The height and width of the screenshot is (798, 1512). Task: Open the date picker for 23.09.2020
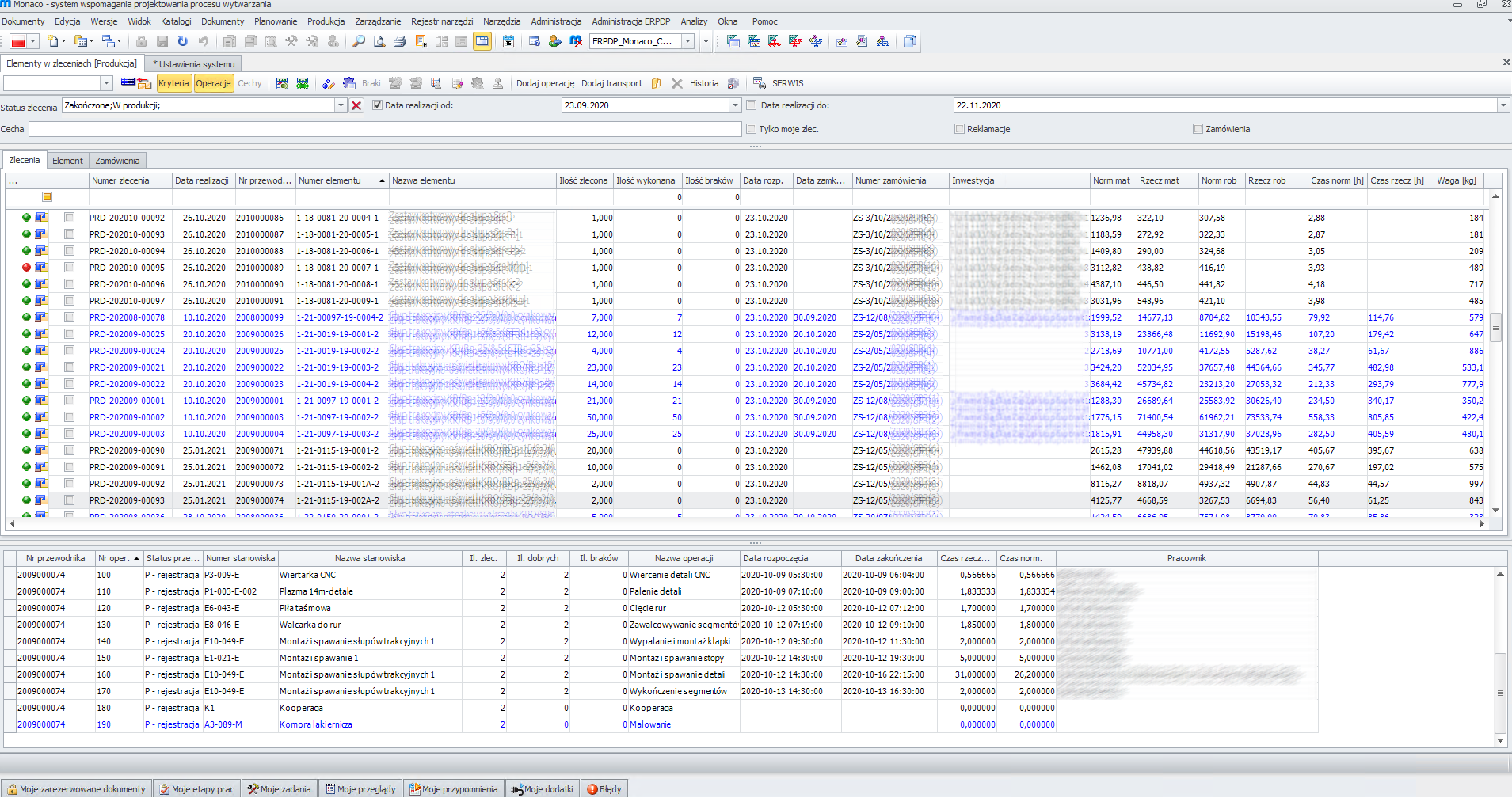[x=735, y=105]
